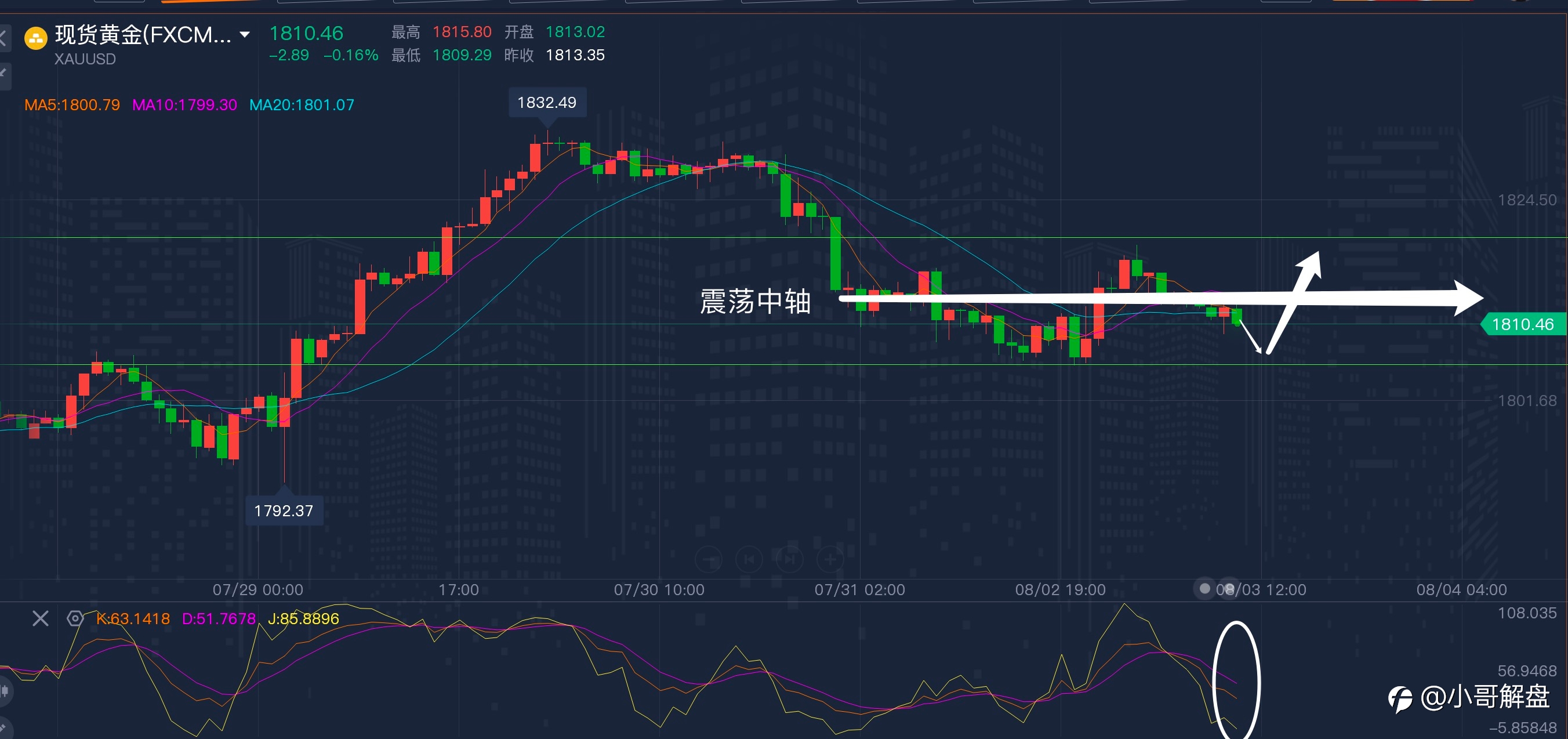Click the MA20:1801.07 indicator label
The height and width of the screenshot is (739, 1568).
click(302, 105)
